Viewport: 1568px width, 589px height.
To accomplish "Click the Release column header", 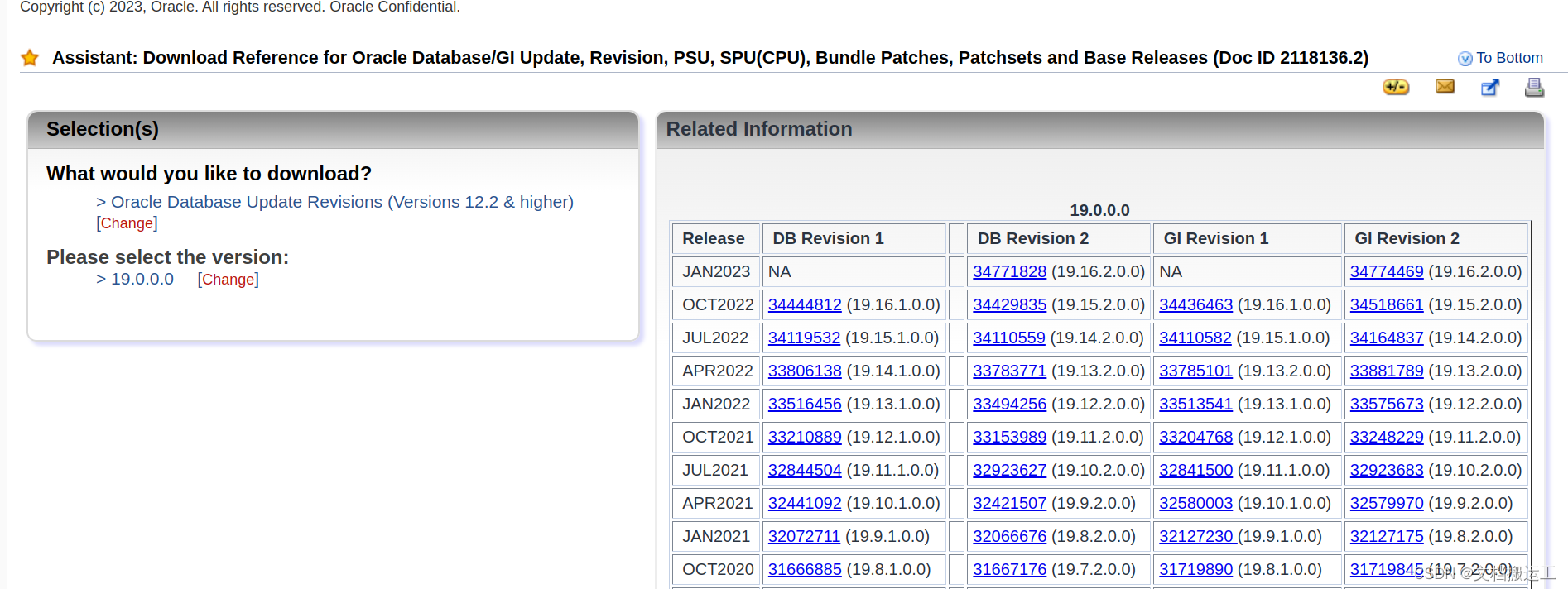I will 716,238.
